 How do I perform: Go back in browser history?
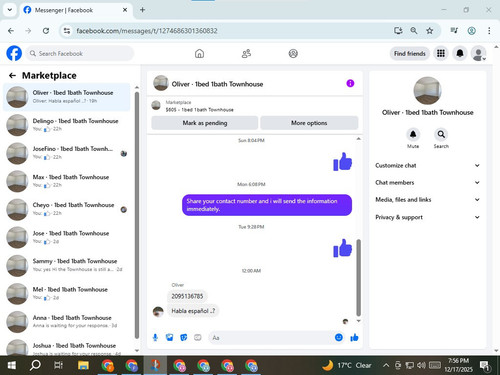(11, 31)
